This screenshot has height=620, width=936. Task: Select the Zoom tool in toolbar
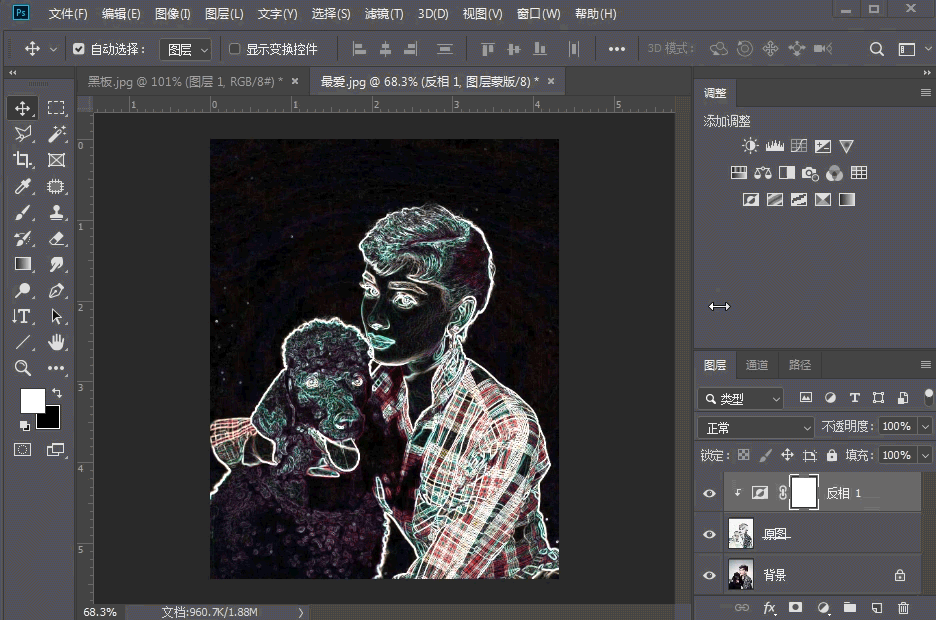point(22,368)
